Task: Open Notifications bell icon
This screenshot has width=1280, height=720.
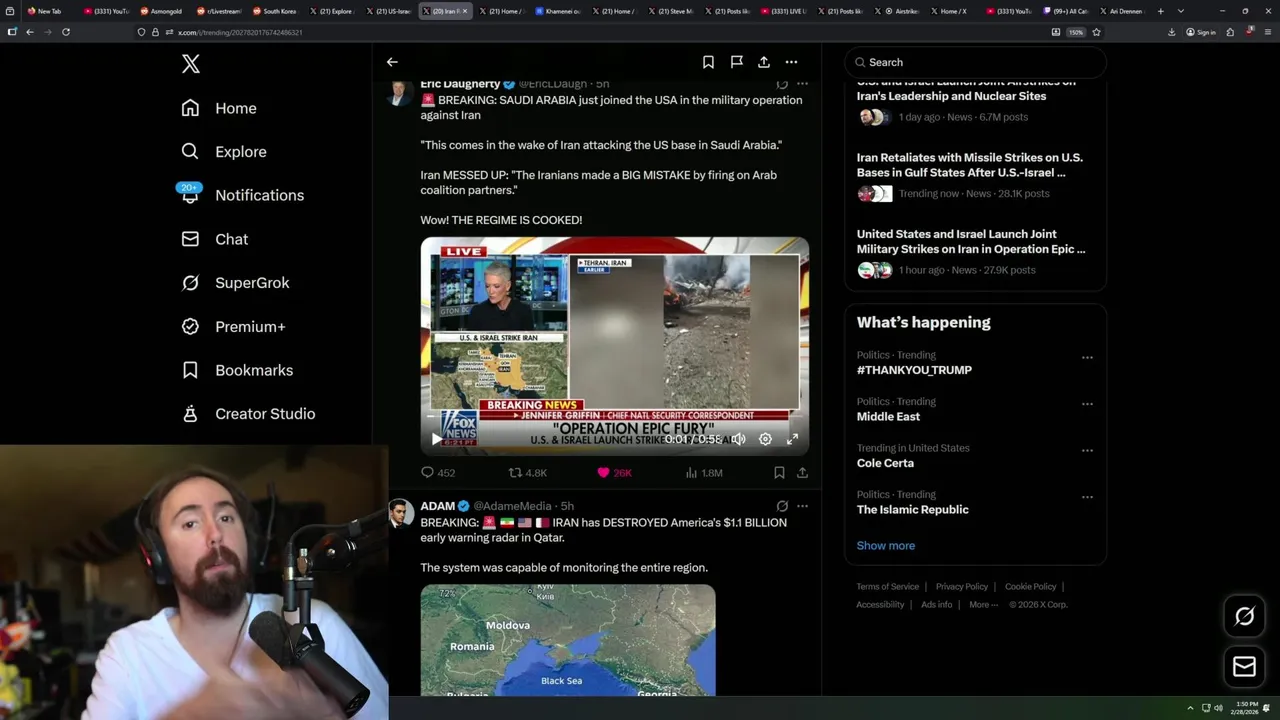Action: click(190, 195)
